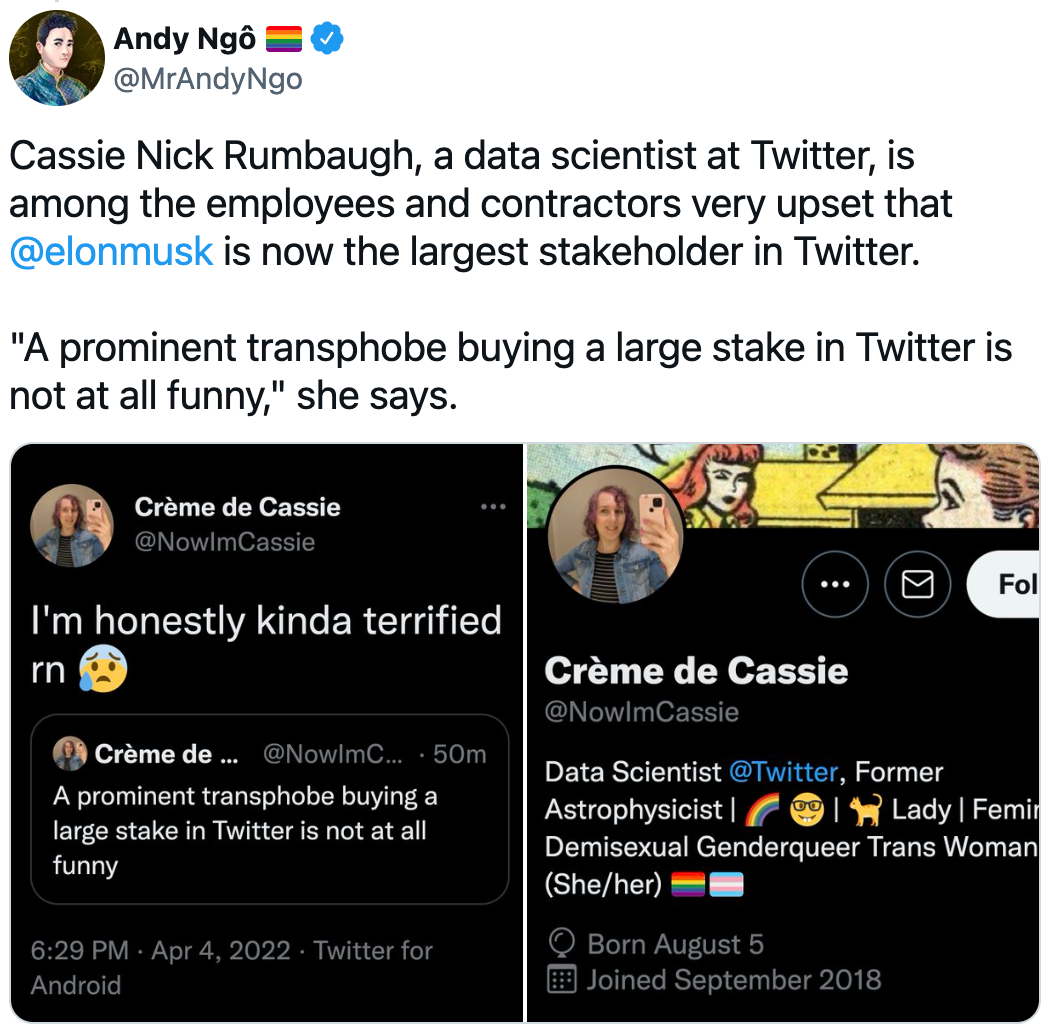Click the balloon icon by Born August 5

561,943
